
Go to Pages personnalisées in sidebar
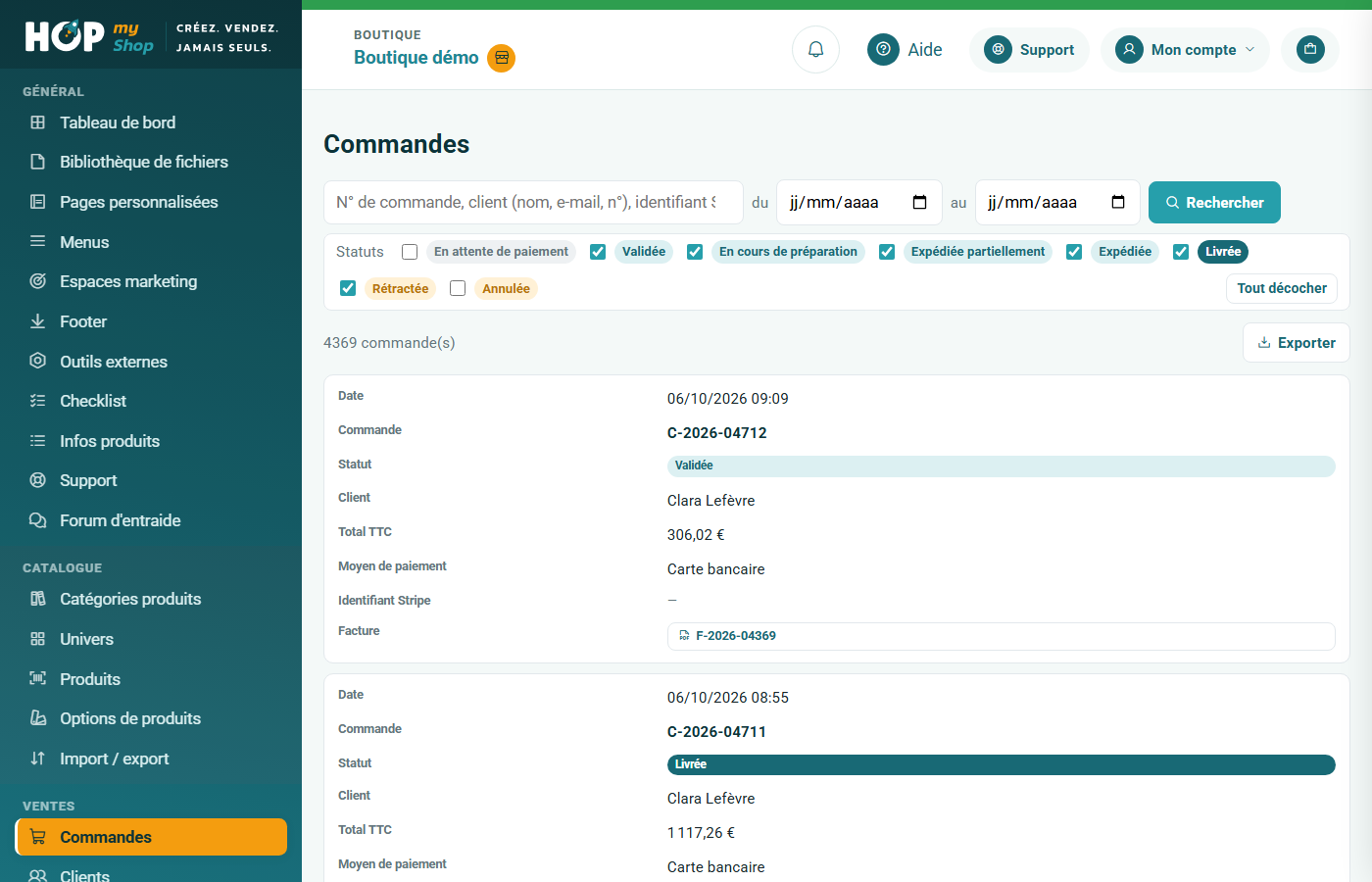pyautogui.click(x=151, y=202)
